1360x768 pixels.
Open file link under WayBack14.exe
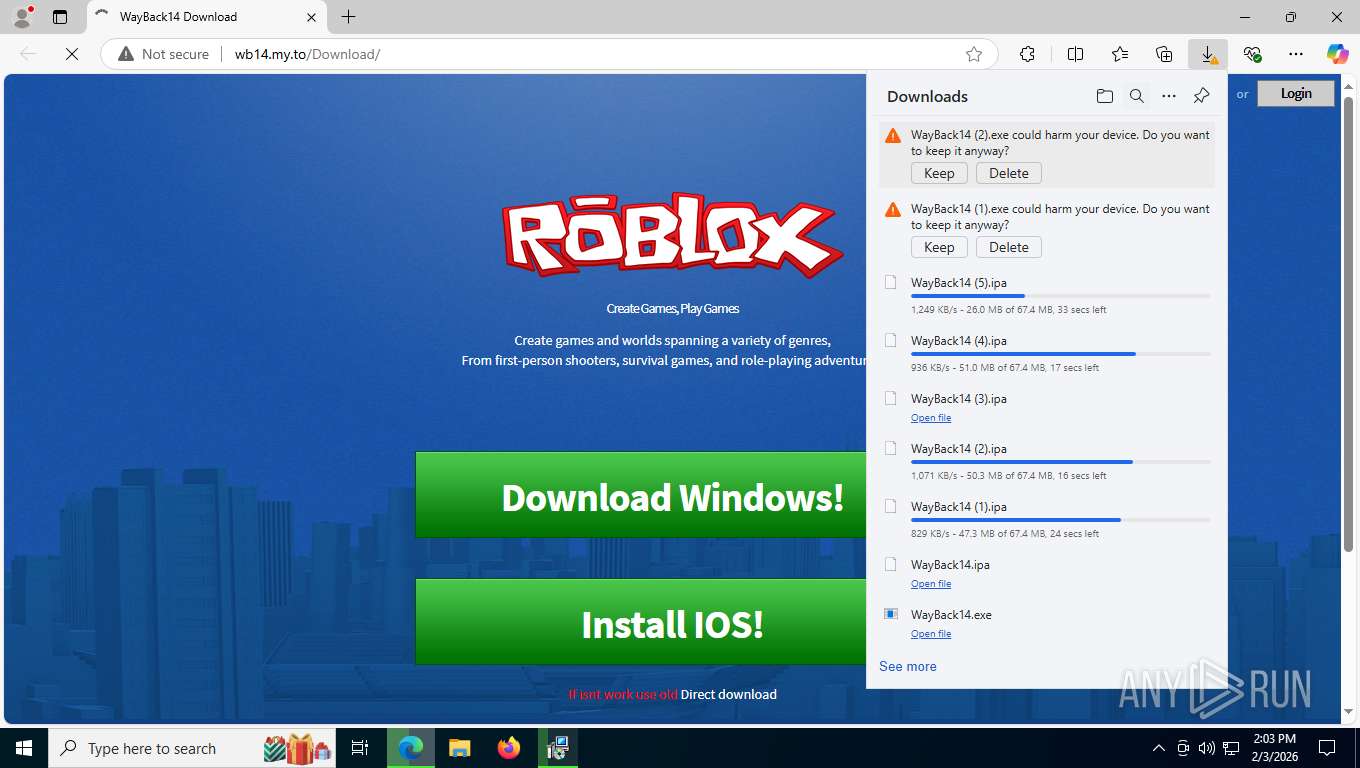coord(931,634)
